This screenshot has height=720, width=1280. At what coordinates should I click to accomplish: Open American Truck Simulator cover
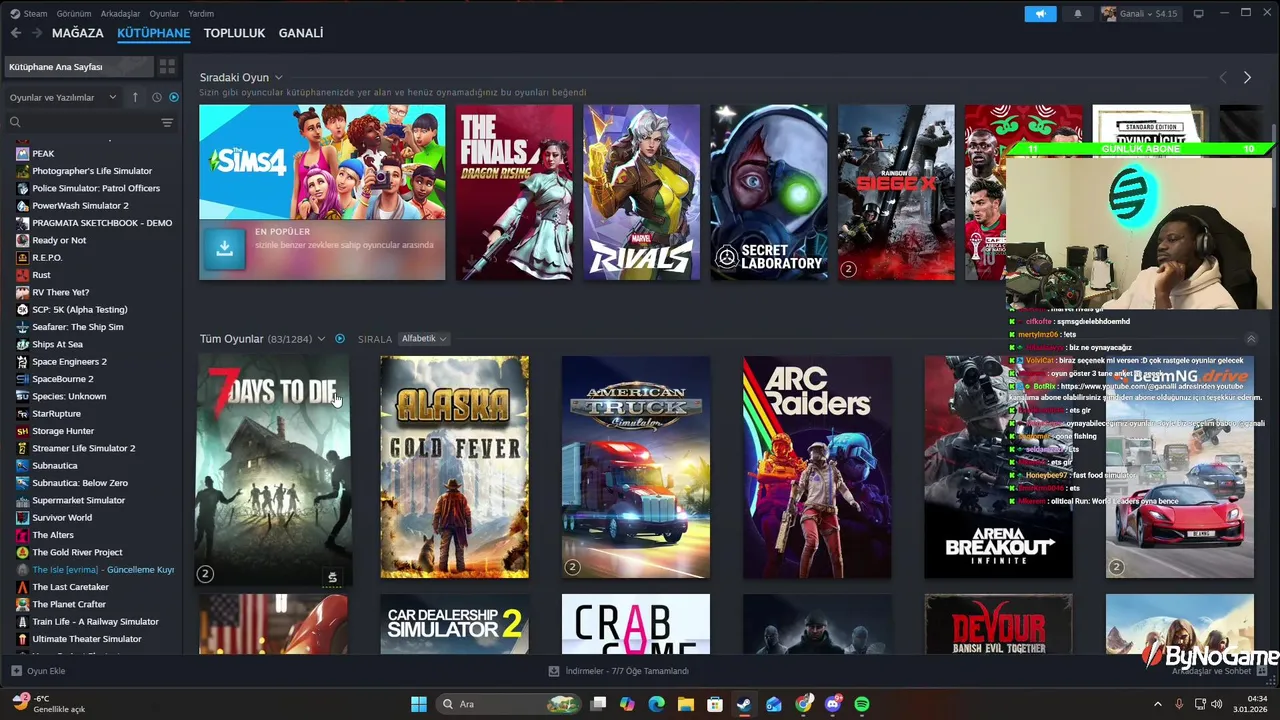tap(636, 467)
